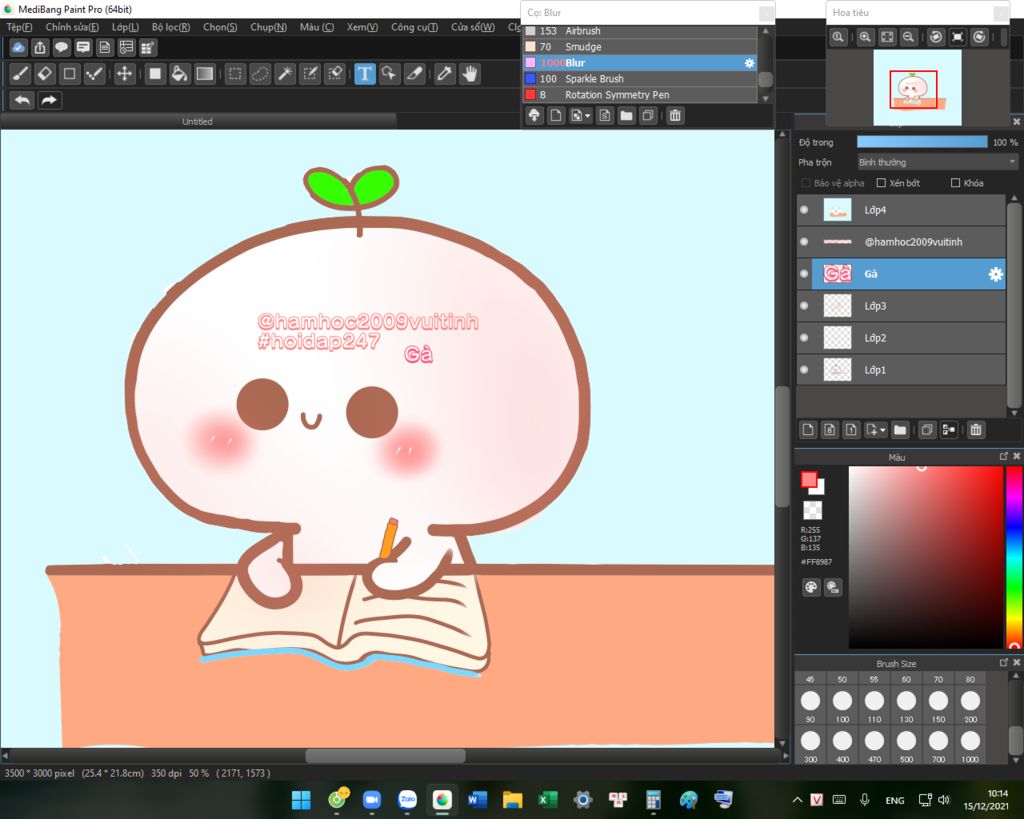Open the Chỉnh sửa(E) menu
Image resolution: width=1024 pixels, height=819 pixels.
pos(72,27)
